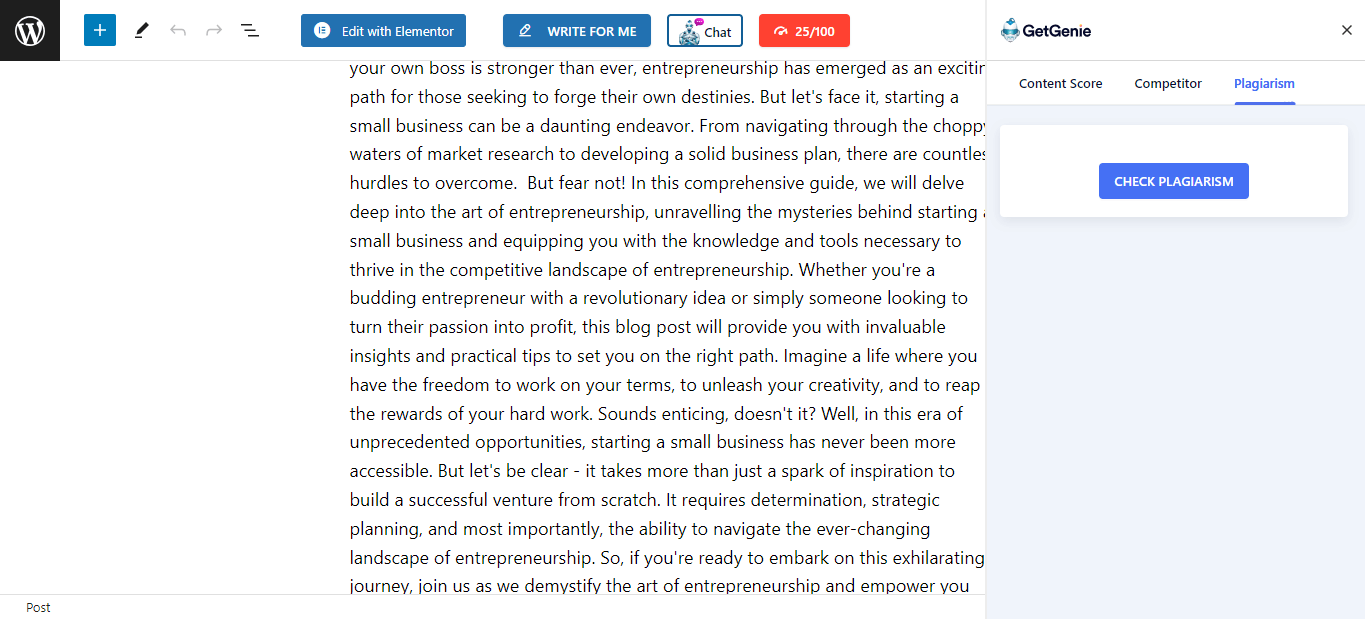Select the Plagiarism tab
This screenshot has width=1365, height=619.
[x=1264, y=84]
